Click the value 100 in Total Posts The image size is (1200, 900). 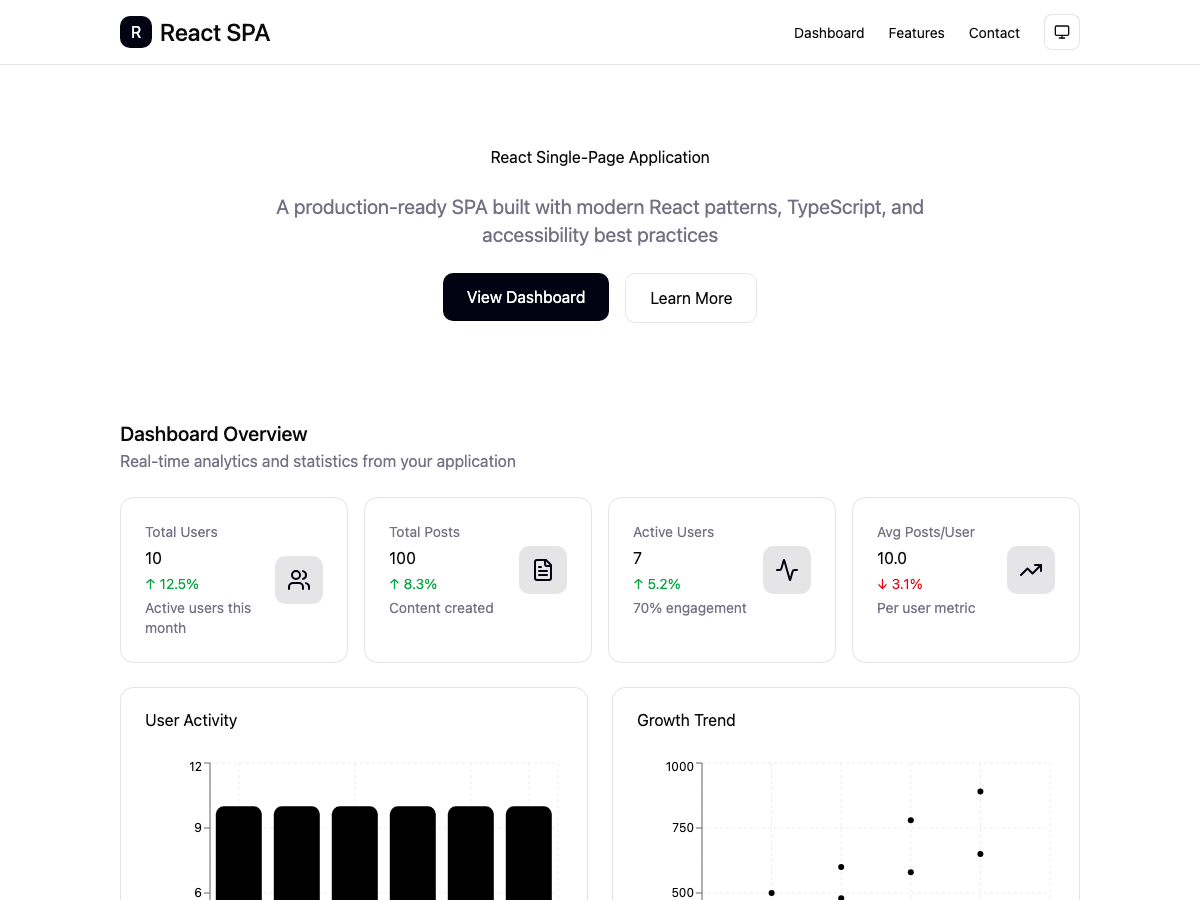coord(402,558)
